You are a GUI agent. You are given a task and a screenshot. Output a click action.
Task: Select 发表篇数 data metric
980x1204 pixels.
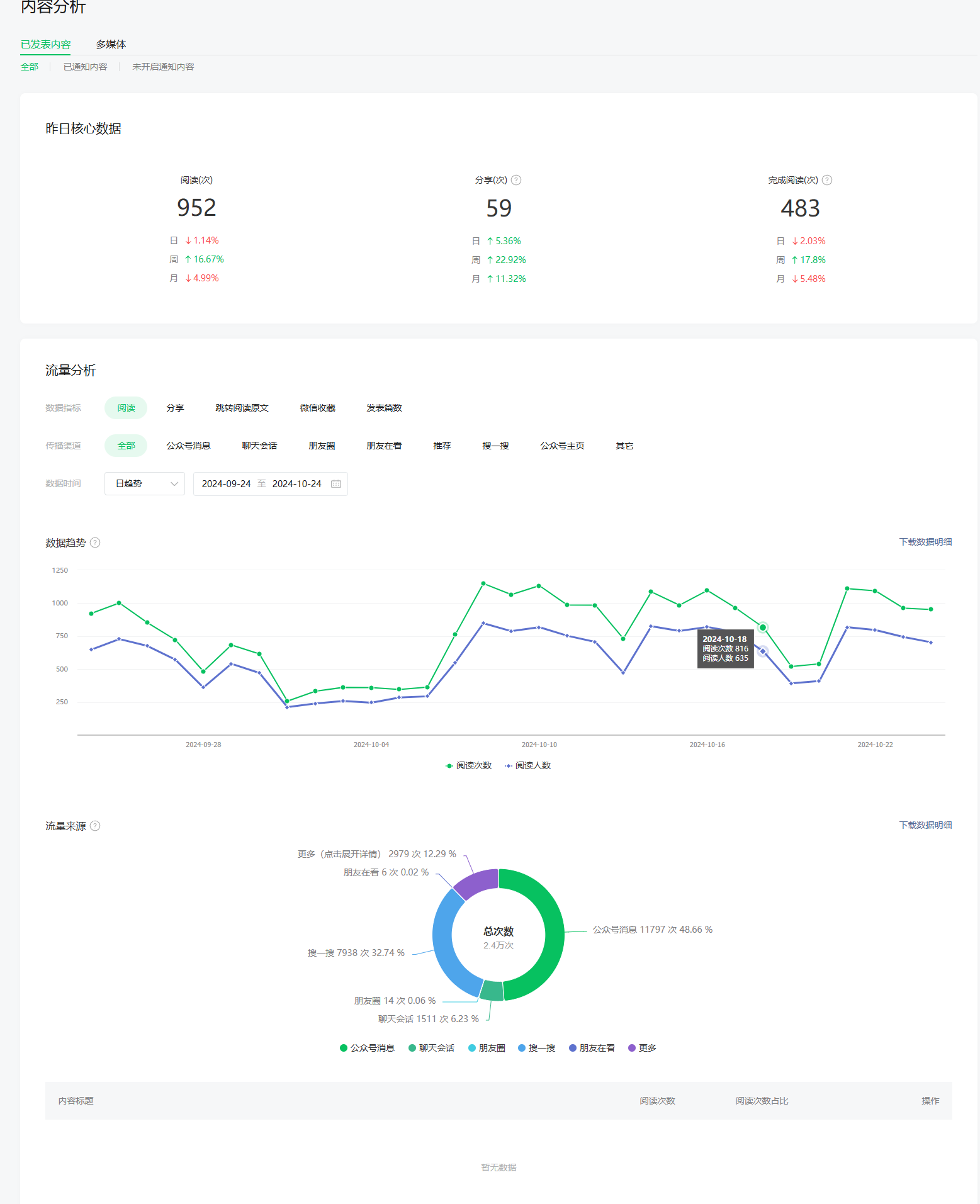(384, 408)
